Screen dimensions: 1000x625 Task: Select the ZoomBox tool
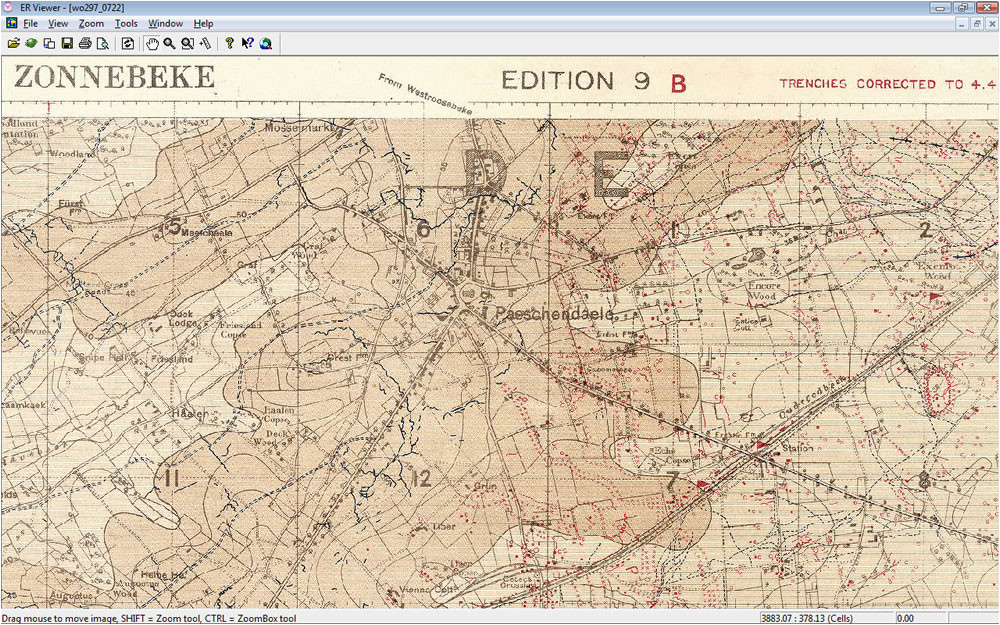click(x=187, y=43)
